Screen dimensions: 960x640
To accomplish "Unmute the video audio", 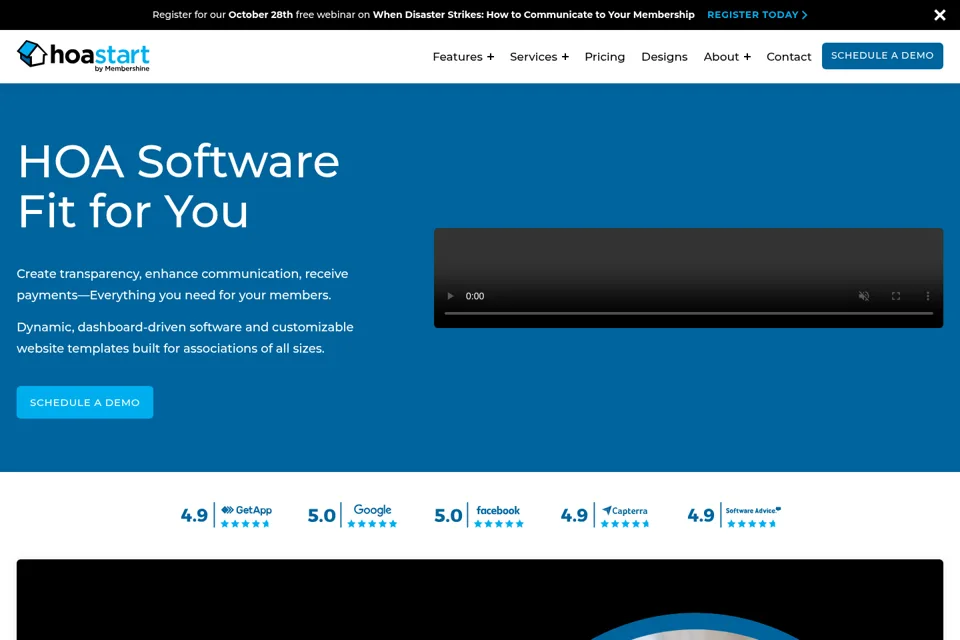I will coord(863,296).
